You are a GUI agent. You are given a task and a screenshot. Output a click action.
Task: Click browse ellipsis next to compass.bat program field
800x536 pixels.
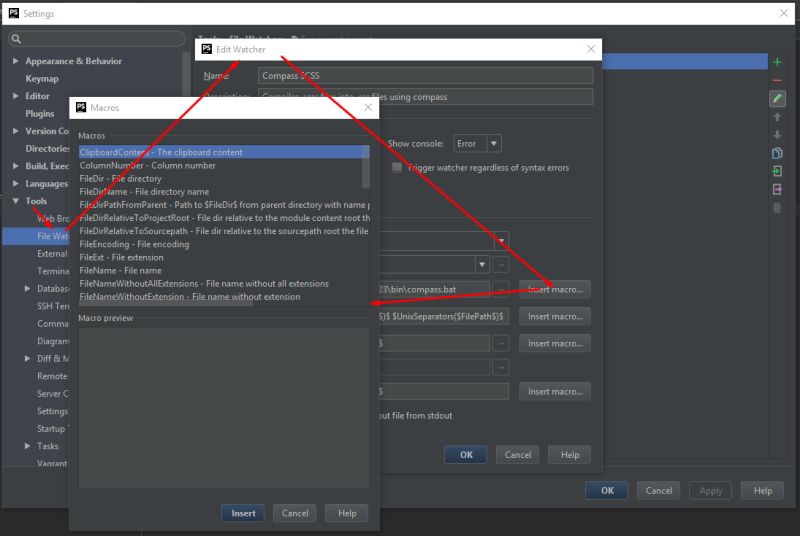501,289
